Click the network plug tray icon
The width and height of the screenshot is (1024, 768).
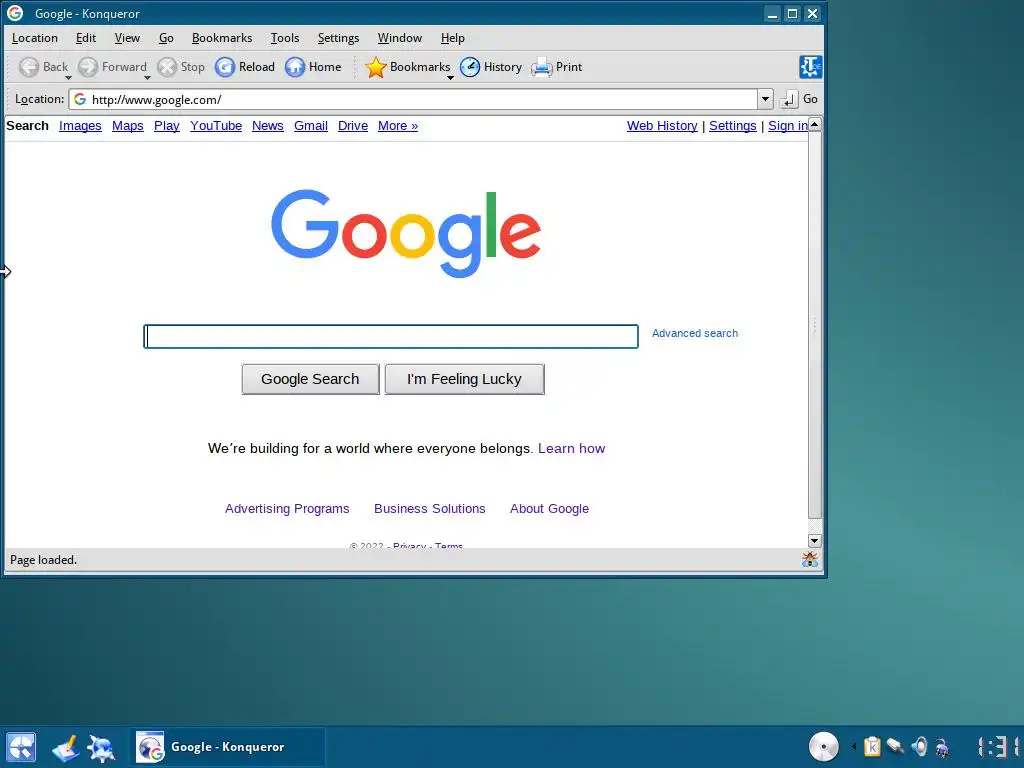[895, 746]
